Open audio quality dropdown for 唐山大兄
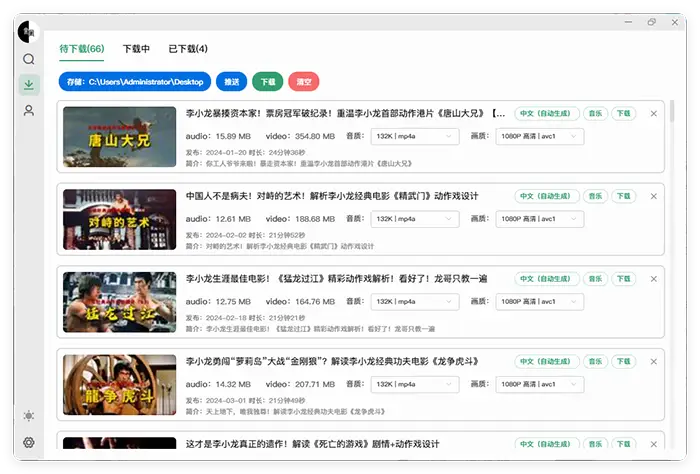This screenshot has height=474, width=700. coord(415,136)
